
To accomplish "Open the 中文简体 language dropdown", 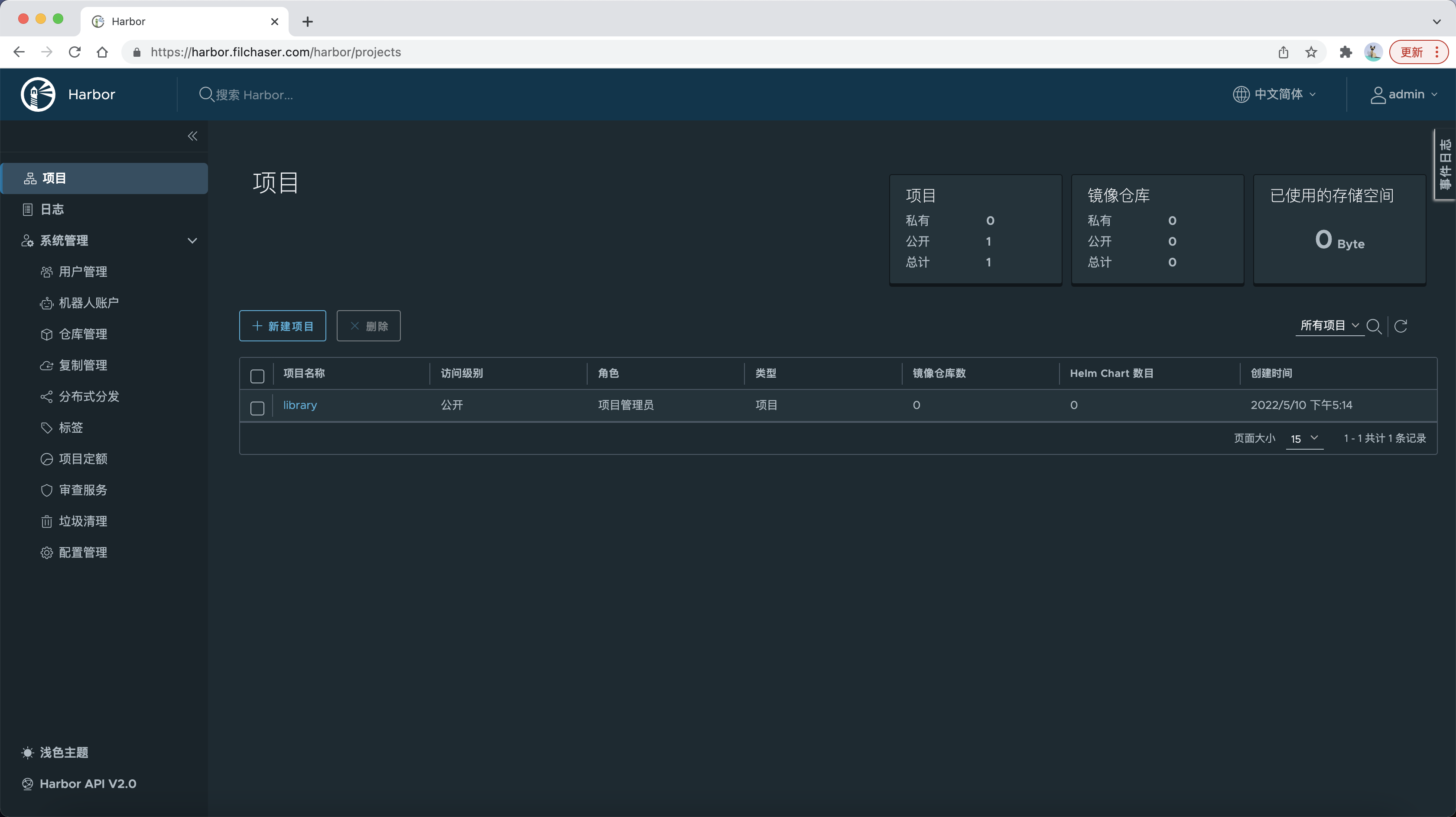I will click(1275, 94).
